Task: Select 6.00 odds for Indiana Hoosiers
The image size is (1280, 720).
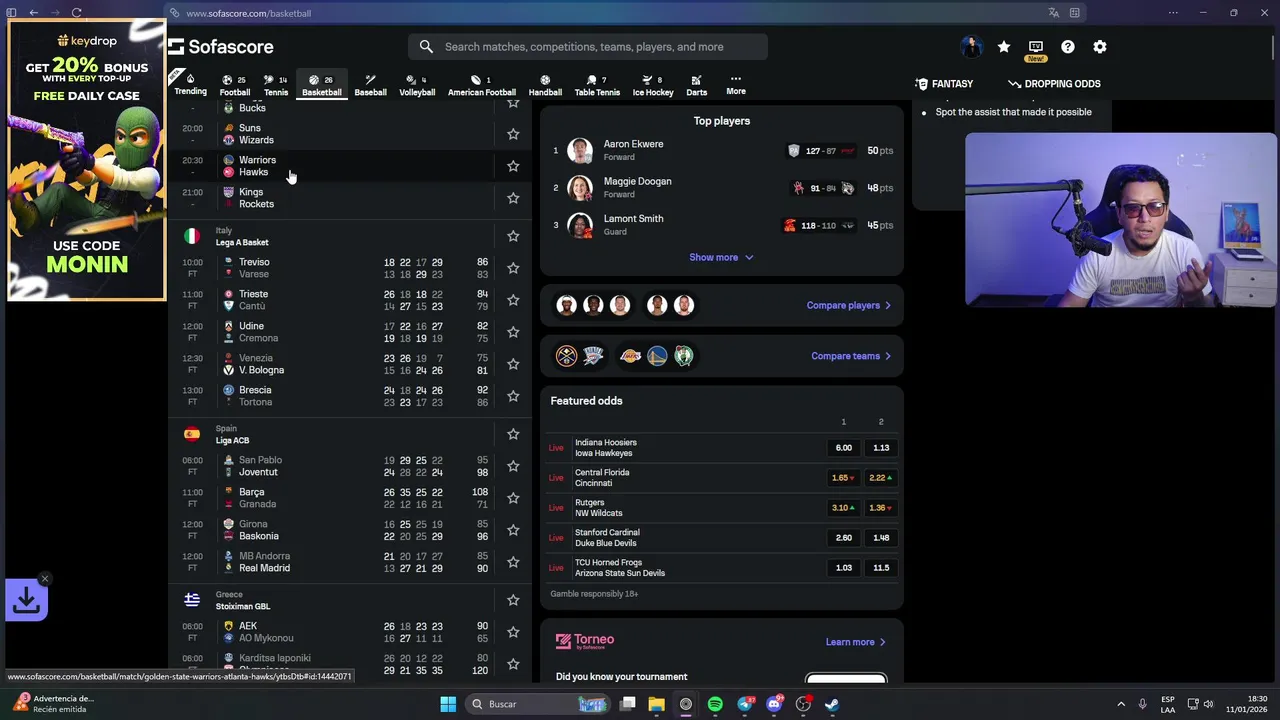Action: (x=844, y=448)
